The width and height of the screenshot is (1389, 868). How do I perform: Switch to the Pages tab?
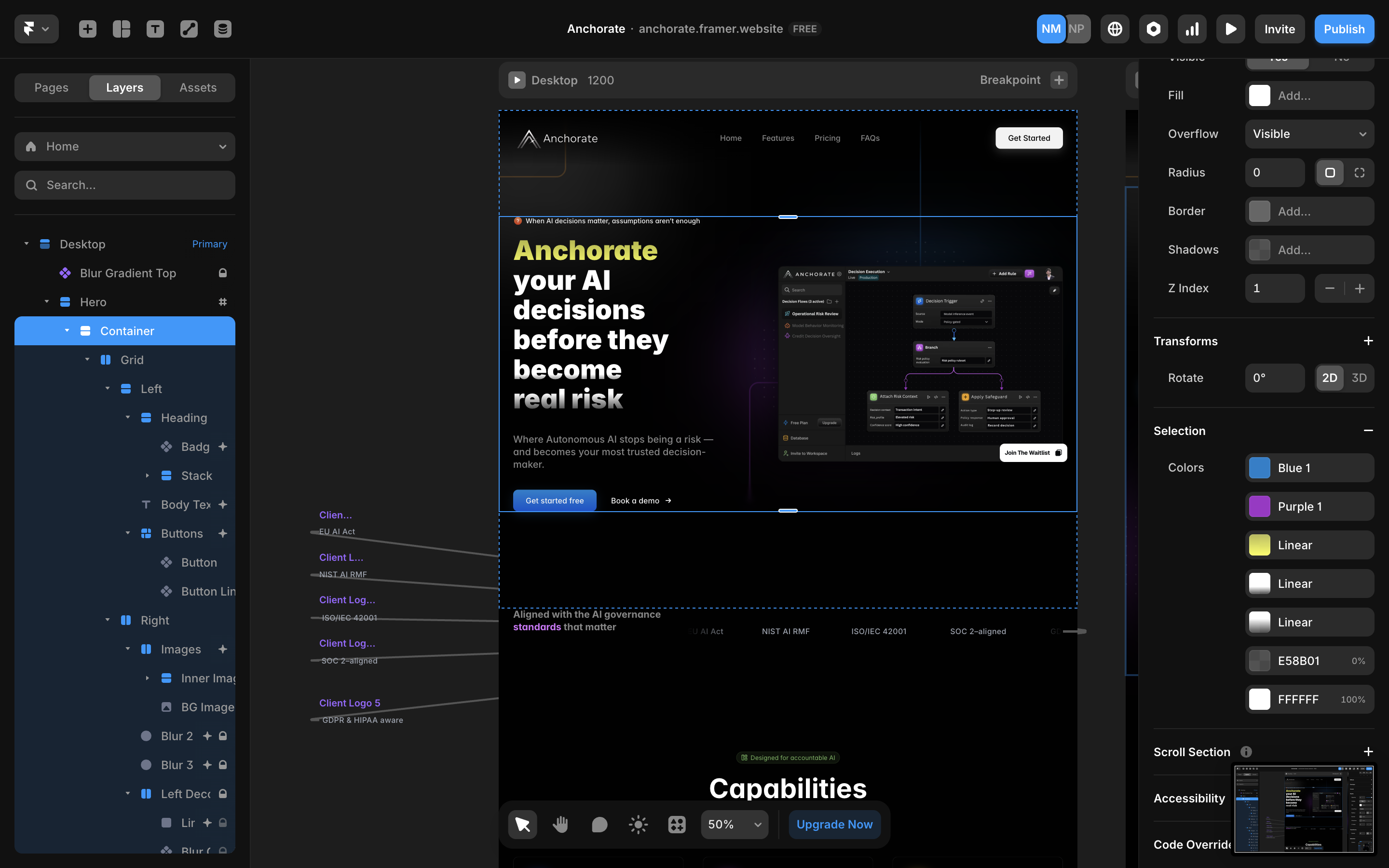tap(51, 87)
